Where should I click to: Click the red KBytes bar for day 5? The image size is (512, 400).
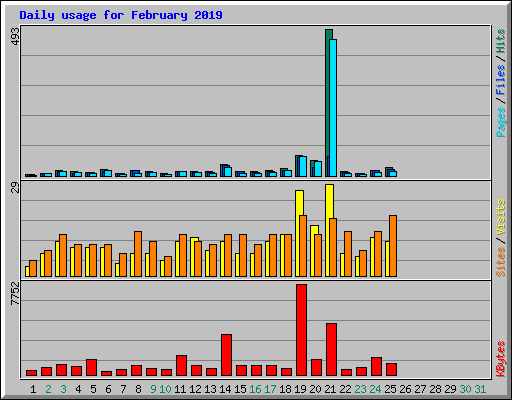pos(92,368)
